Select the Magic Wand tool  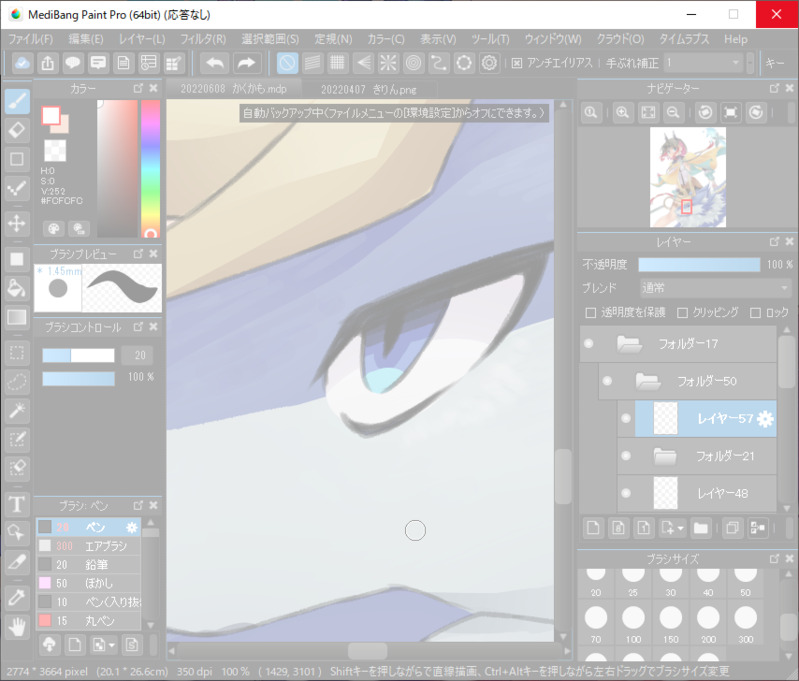[x=17, y=410]
